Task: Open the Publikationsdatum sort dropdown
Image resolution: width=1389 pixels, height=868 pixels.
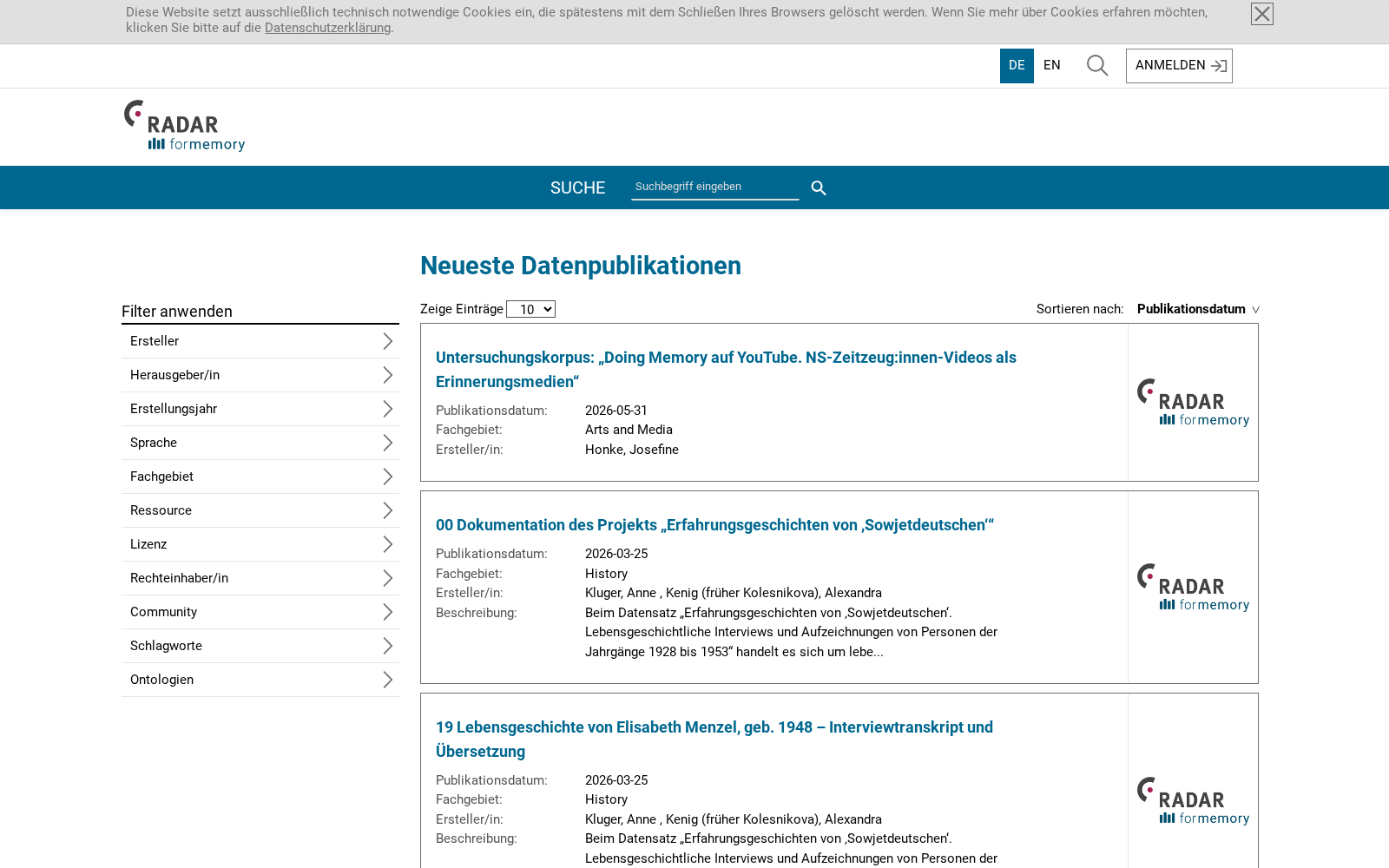Action: tap(1198, 309)
